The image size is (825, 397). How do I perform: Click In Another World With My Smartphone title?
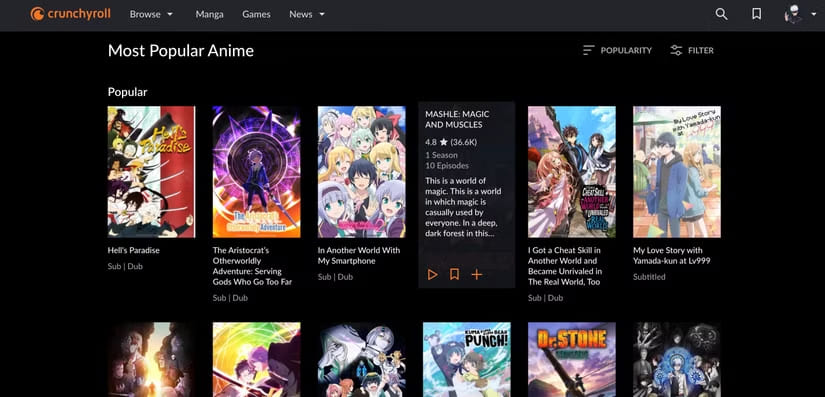(x=359, y=256)
